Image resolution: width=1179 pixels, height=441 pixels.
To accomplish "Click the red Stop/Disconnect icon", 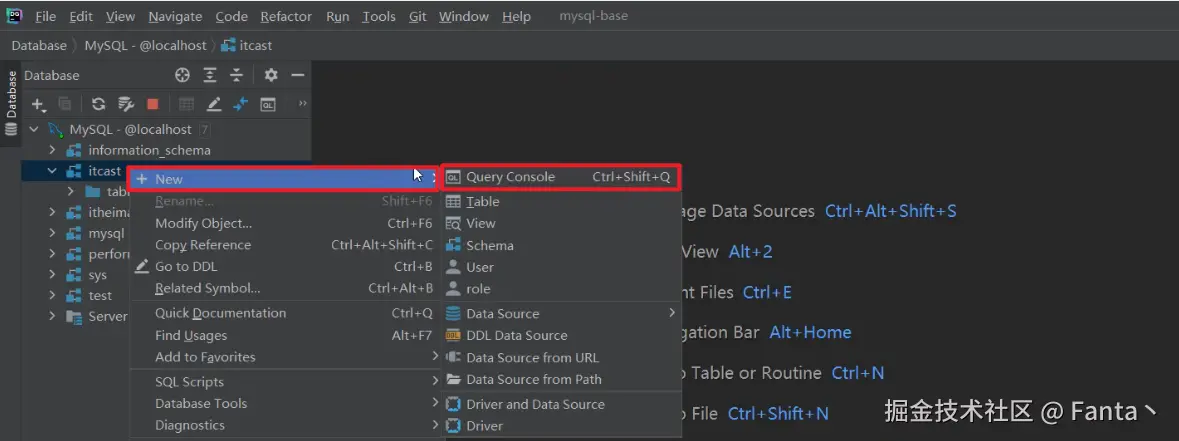I will [153, 104].
